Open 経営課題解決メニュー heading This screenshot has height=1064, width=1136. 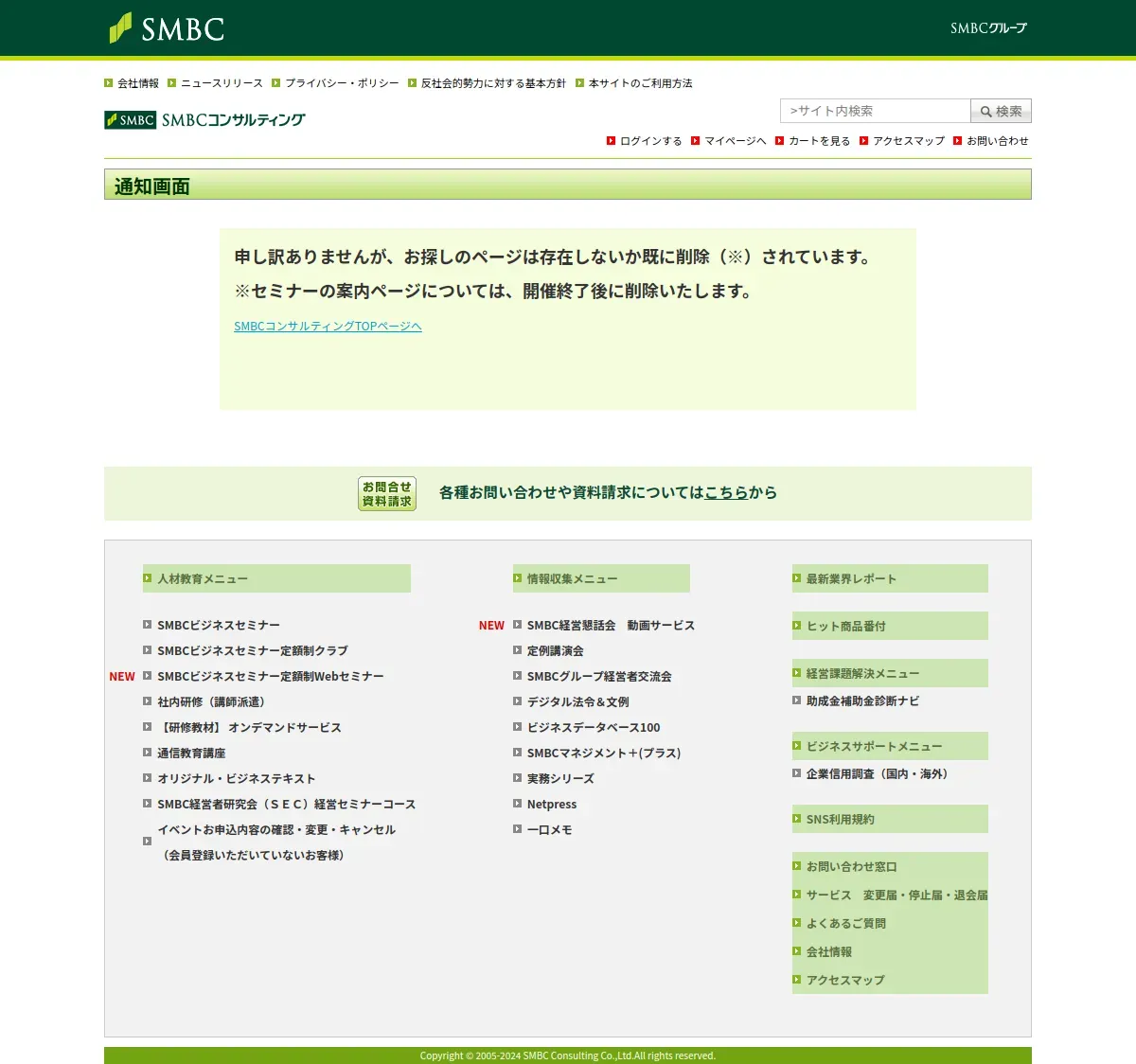click(x=890, y=673)
